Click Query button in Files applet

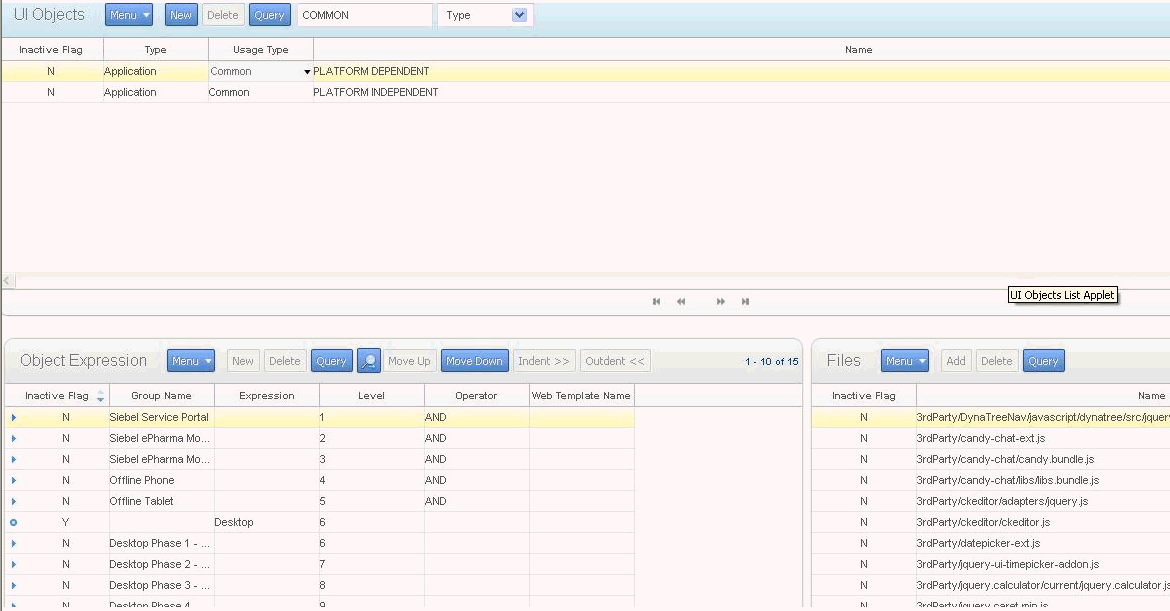pyautogui.click(x=1043, y=361)
